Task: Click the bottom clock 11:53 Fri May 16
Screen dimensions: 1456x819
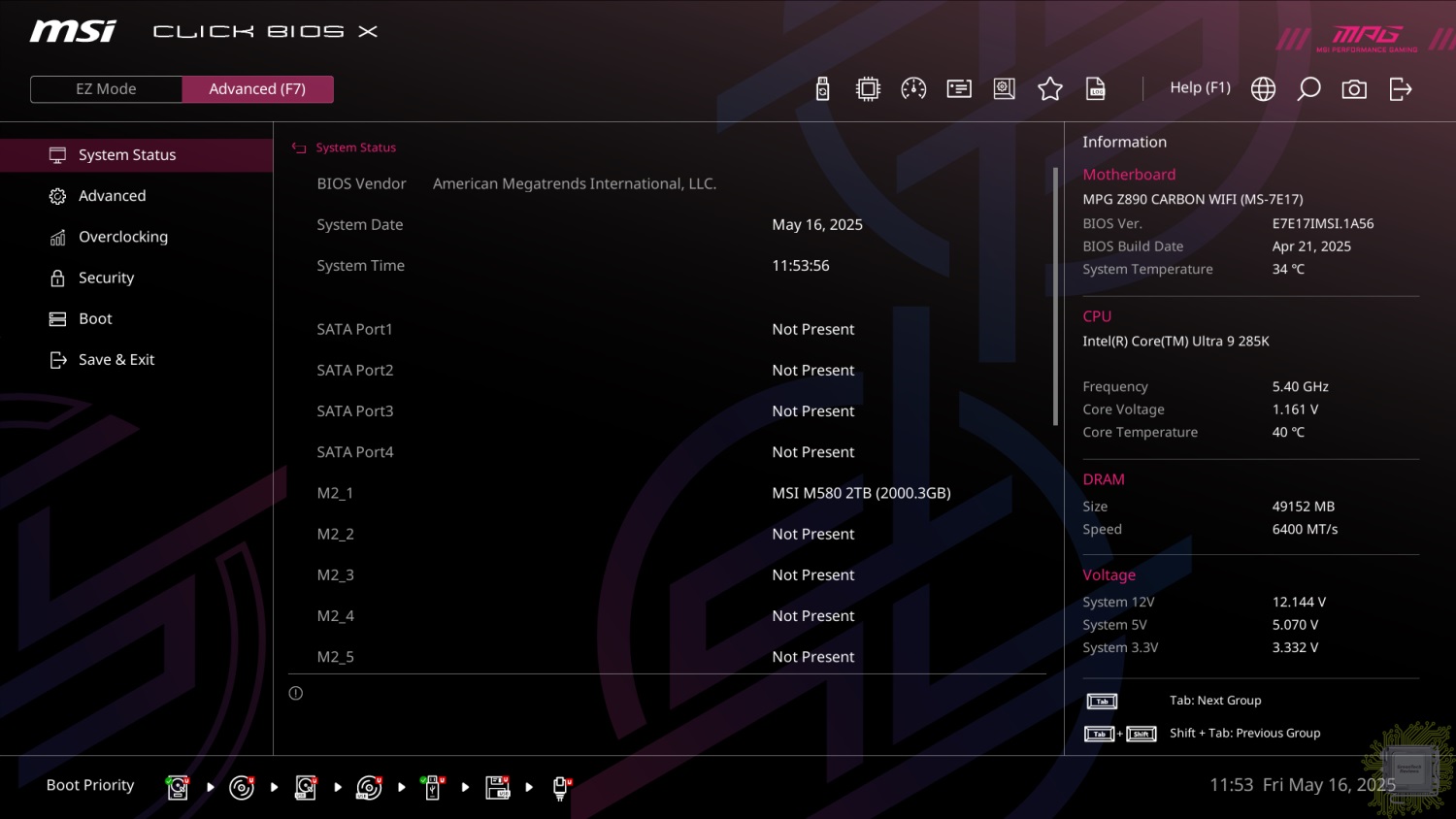Action: click(1303, 784)
